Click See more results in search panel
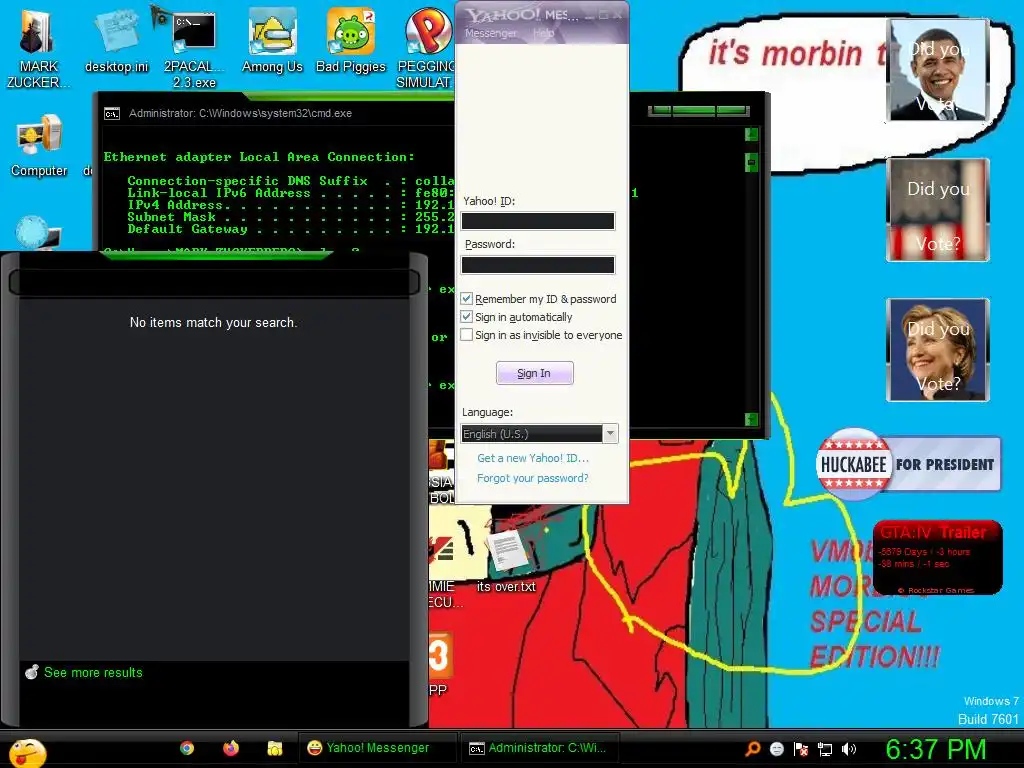The image size is (1024, 768). pyautogui.click(x=93, y=672)
